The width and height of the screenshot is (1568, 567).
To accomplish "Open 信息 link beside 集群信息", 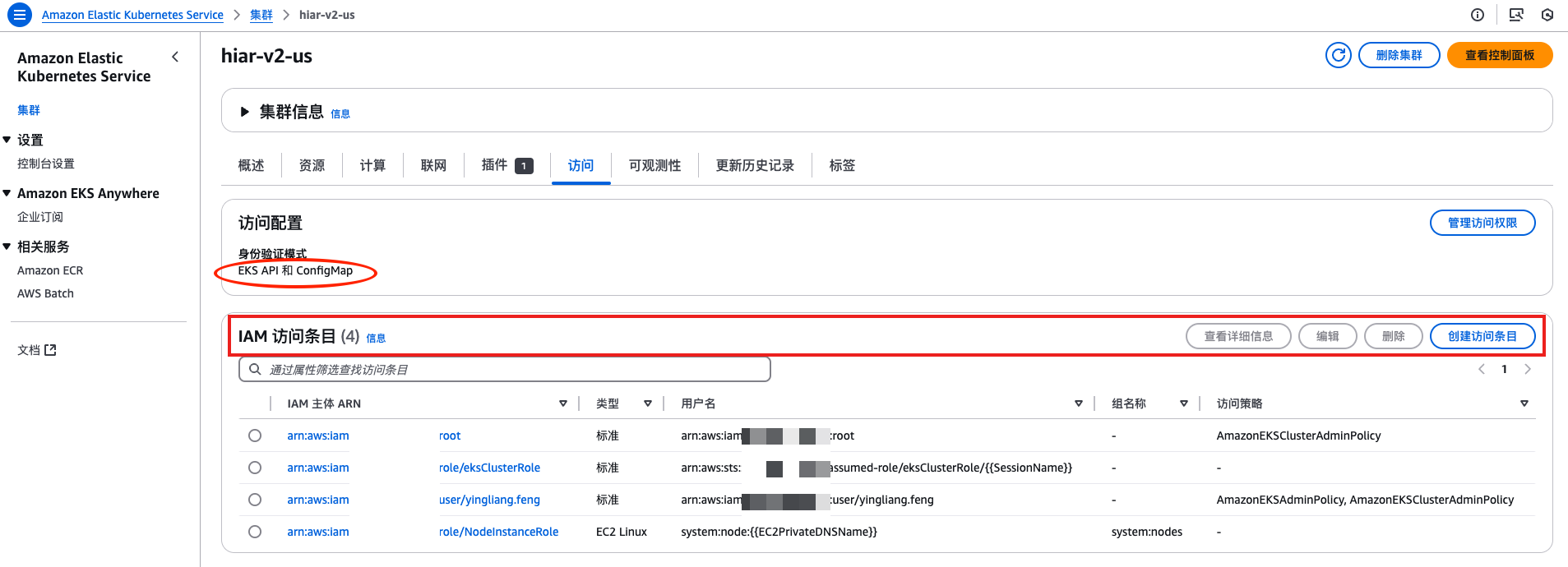I will 340,114.
